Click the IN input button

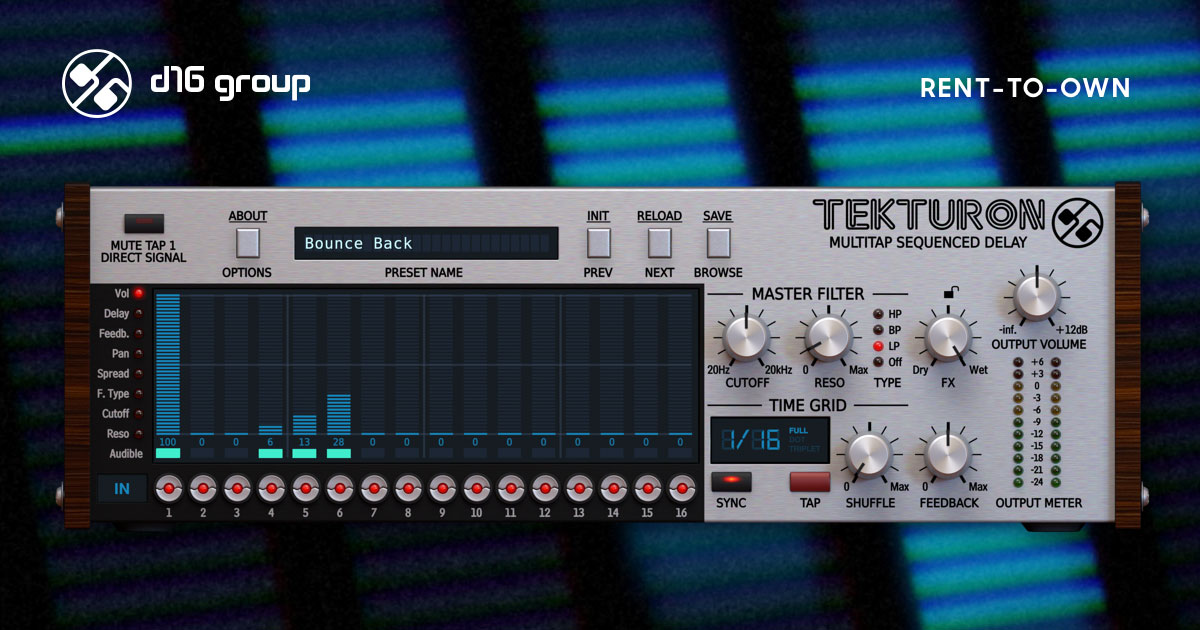click(122, 488)
